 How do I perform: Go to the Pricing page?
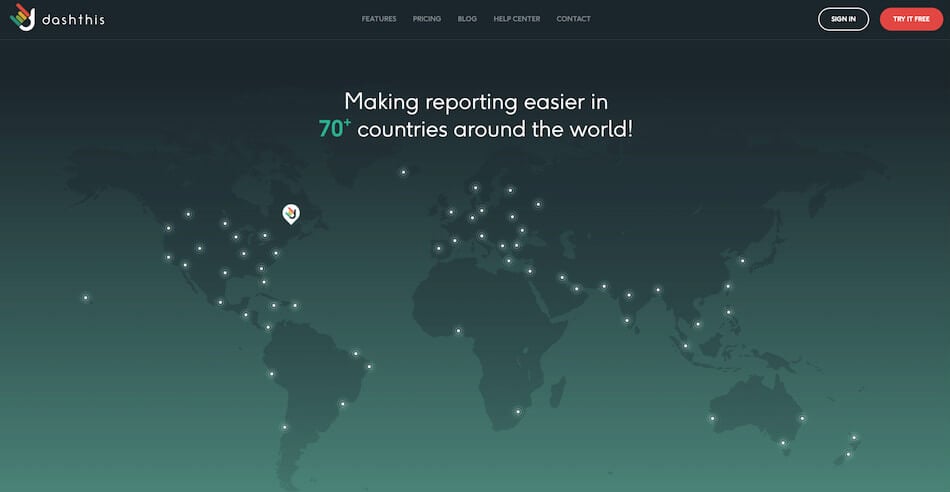(x=427, y=19)
